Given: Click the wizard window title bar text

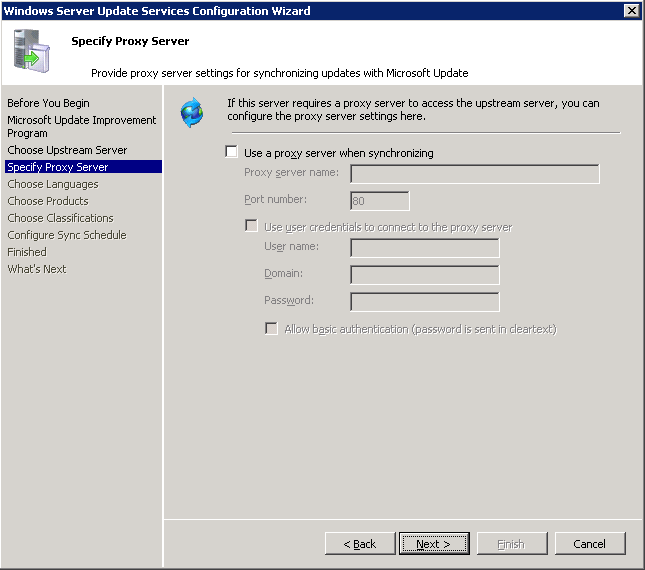Looking at the screenshot, I should click(157, 11).
